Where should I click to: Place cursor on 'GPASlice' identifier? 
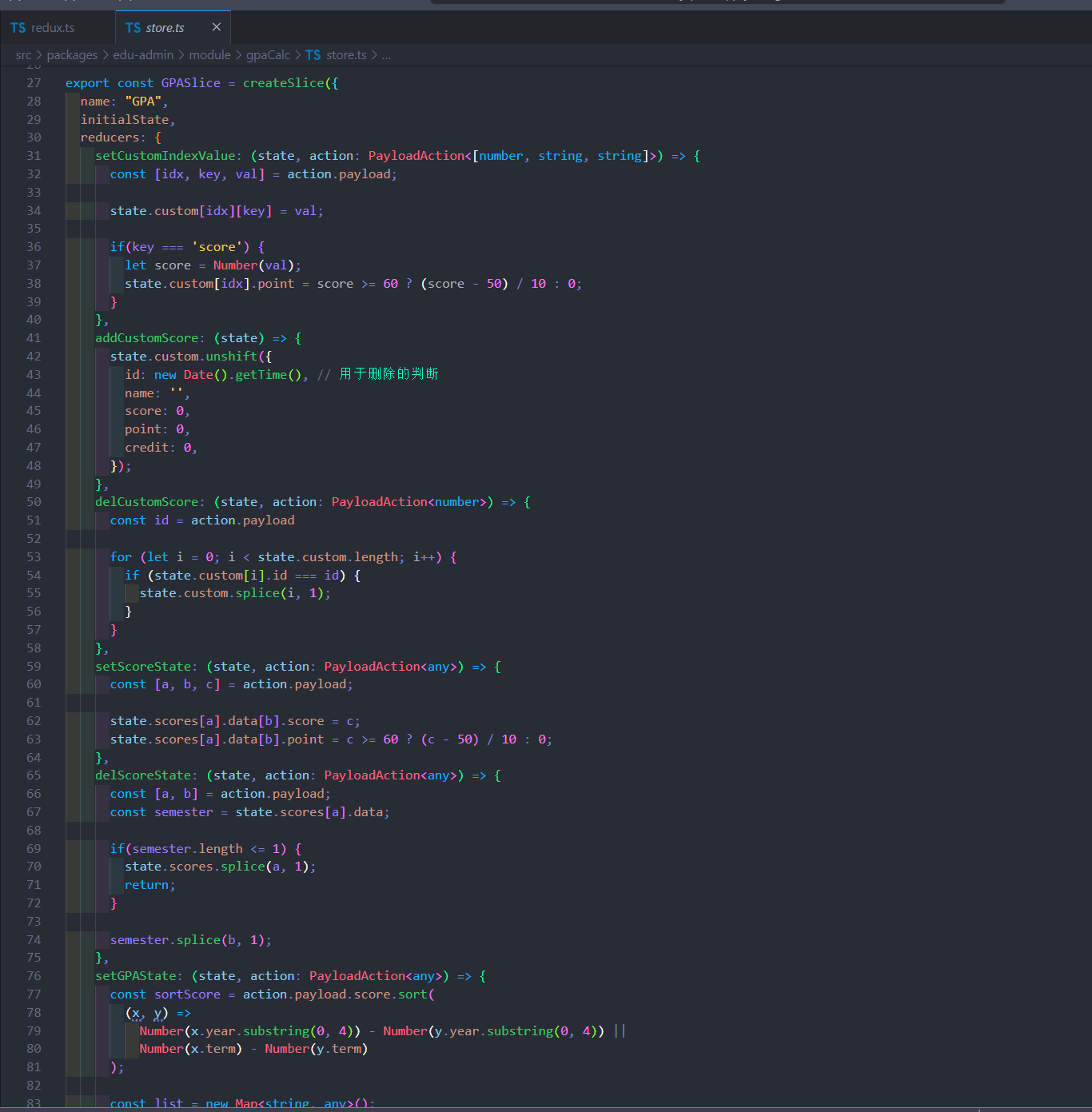[x=191, y=83]
